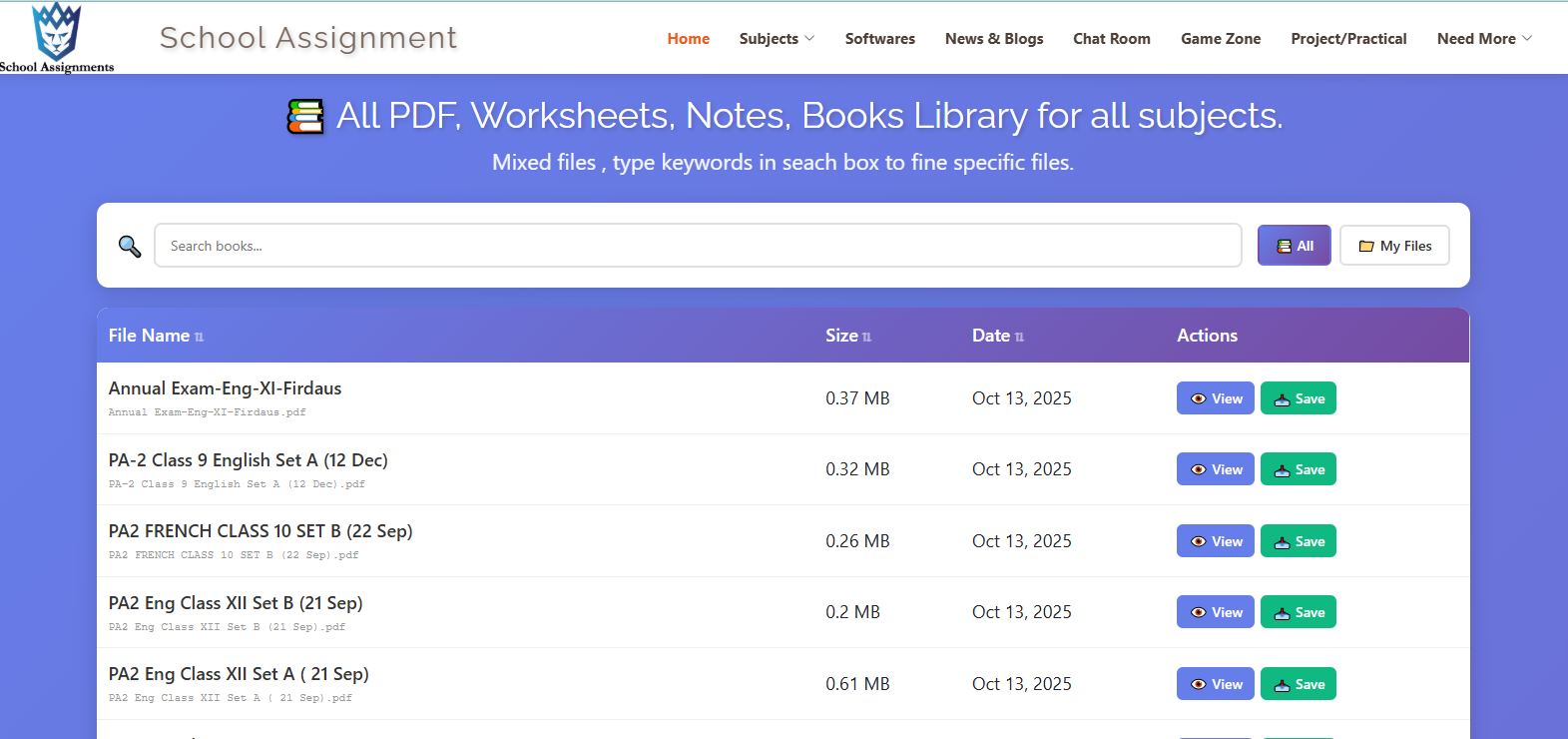
Task: Click inside the Search books field
Action: pos(698,246)
